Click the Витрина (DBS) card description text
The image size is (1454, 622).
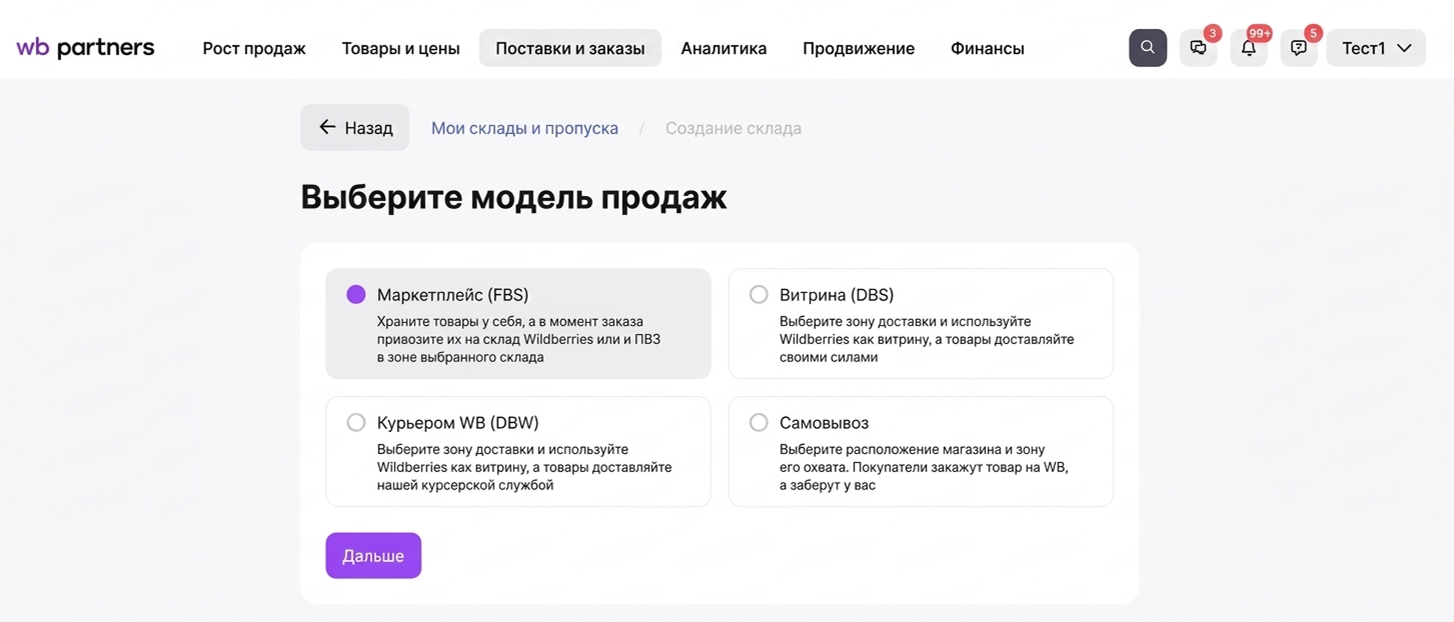point(927,339)
